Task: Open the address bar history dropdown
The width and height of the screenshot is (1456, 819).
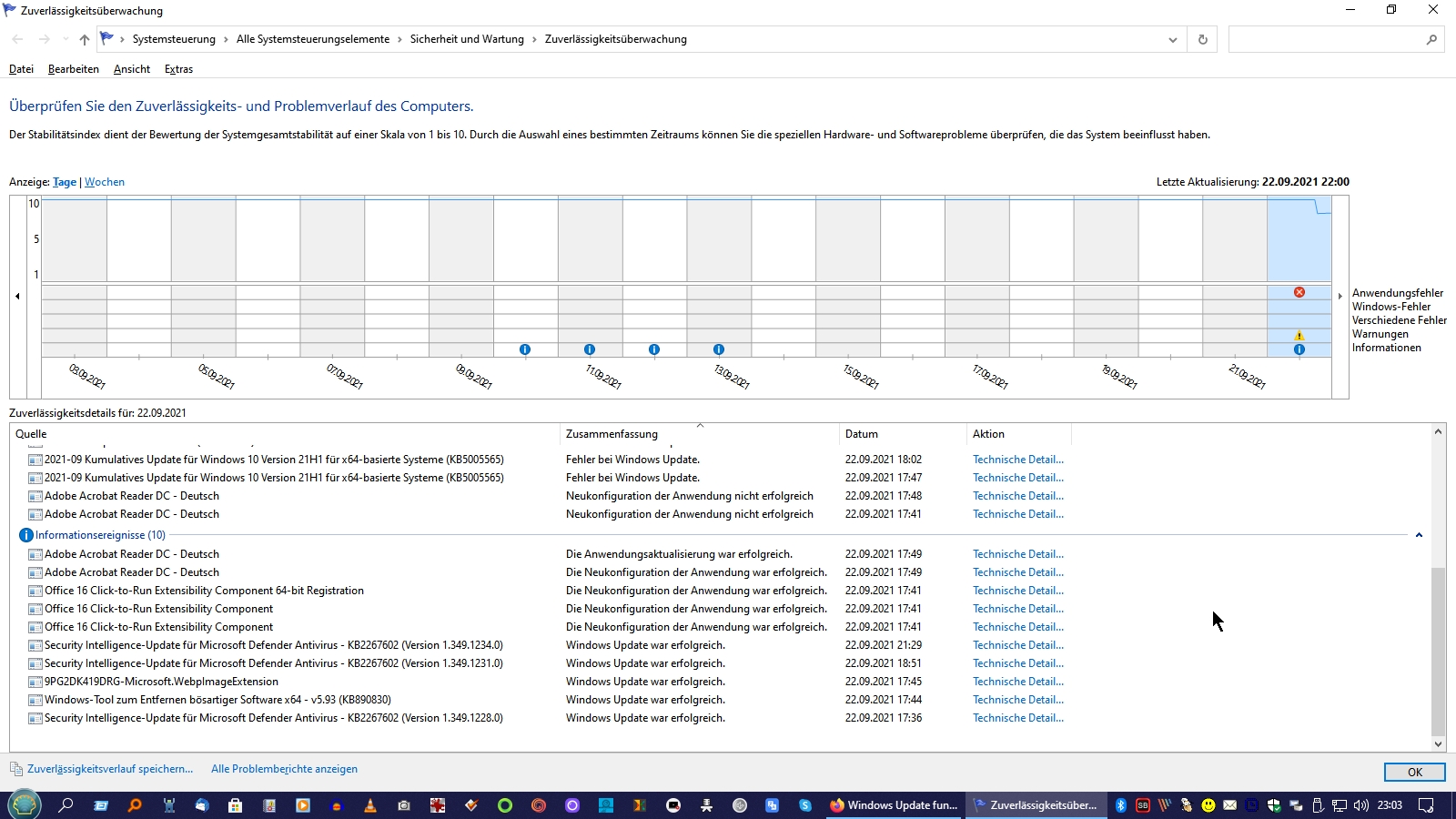Action: coord(1172,39)
